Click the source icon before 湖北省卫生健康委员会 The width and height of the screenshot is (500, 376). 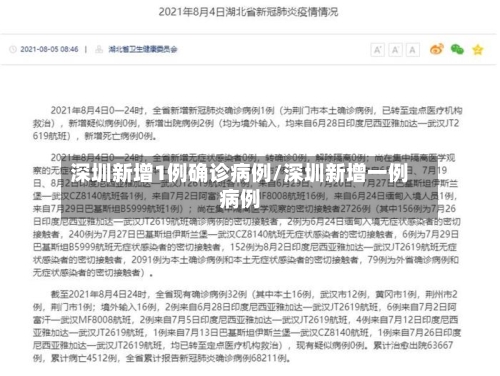coord(99,49)
